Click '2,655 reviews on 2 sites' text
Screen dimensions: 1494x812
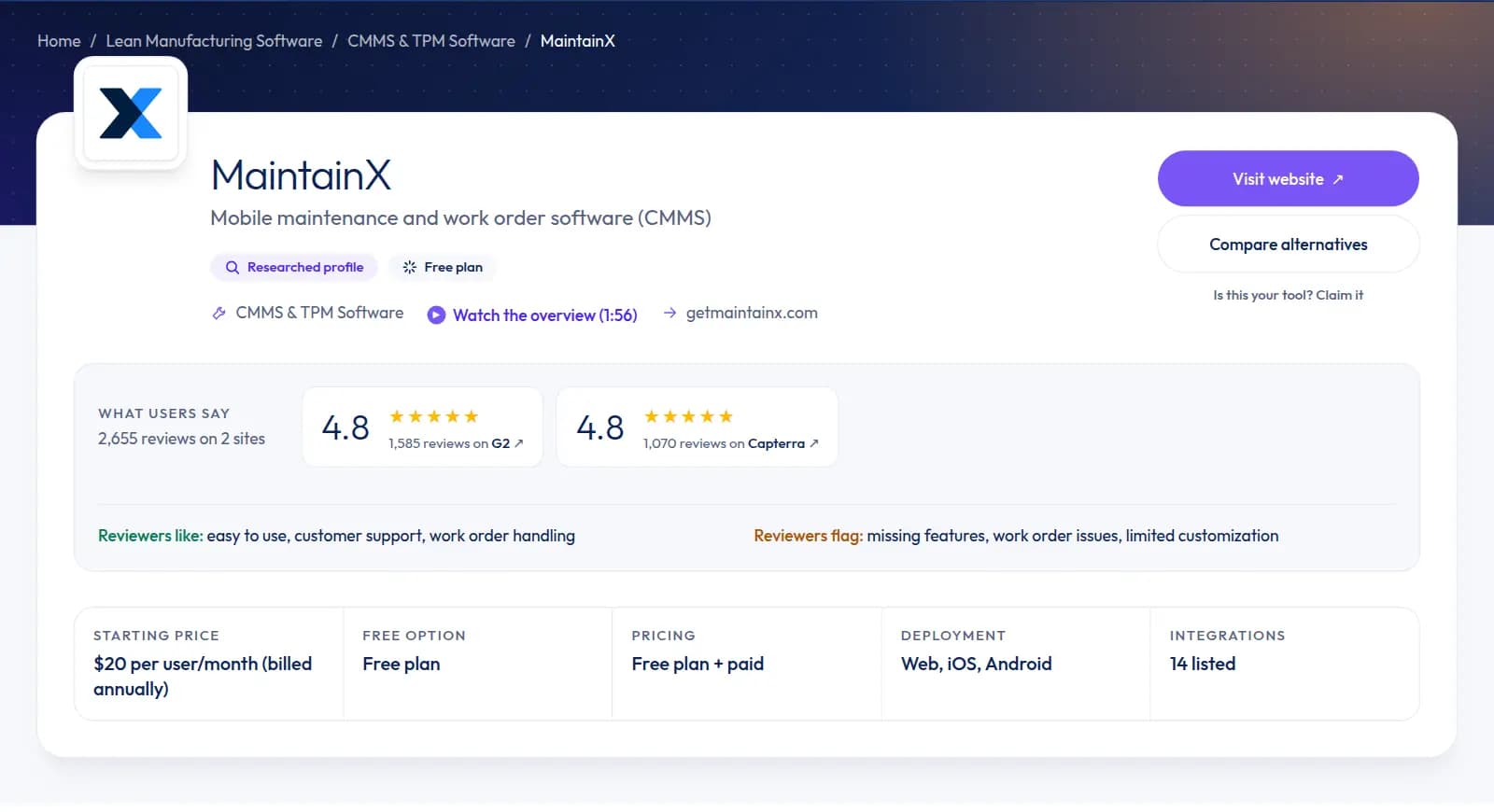pos(181,439)
